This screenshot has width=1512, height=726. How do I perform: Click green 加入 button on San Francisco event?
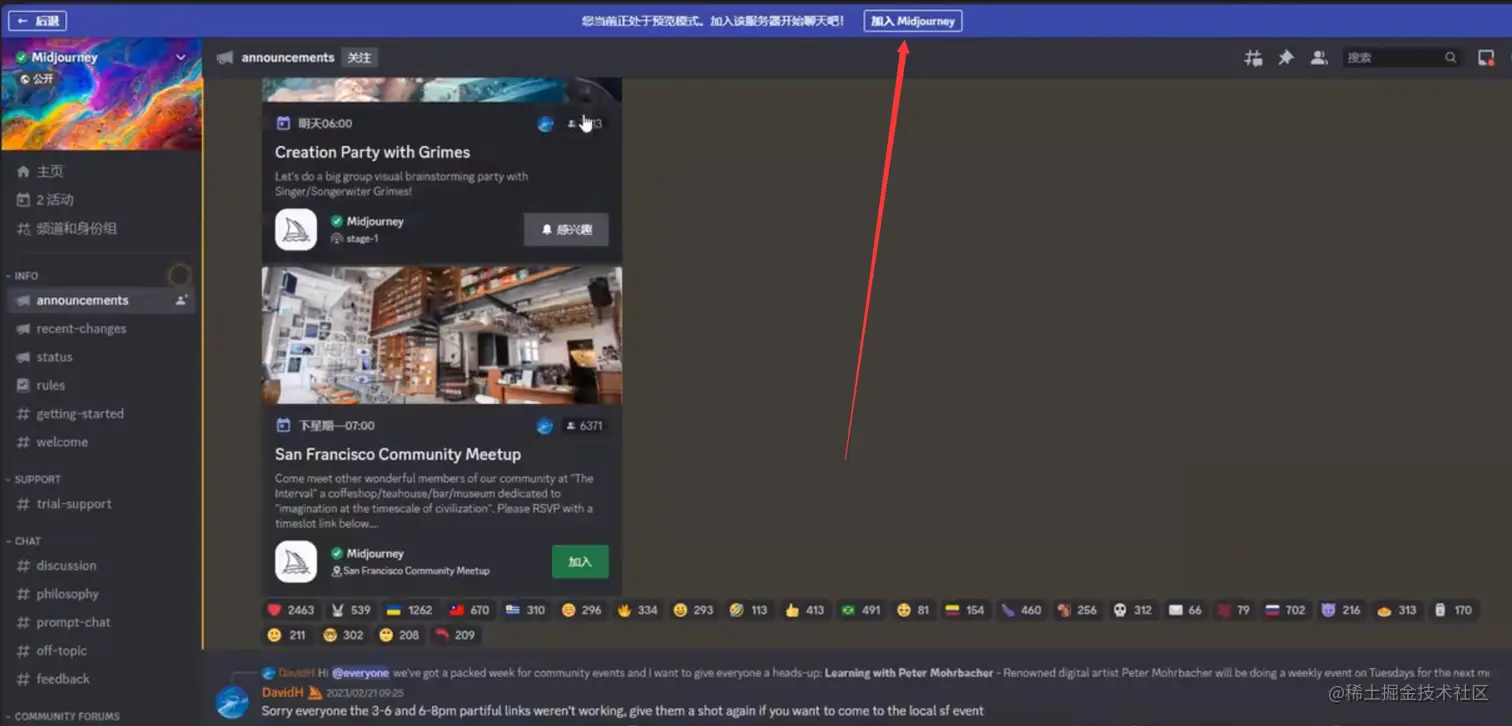pyautogui.click(x=580, y=562)
